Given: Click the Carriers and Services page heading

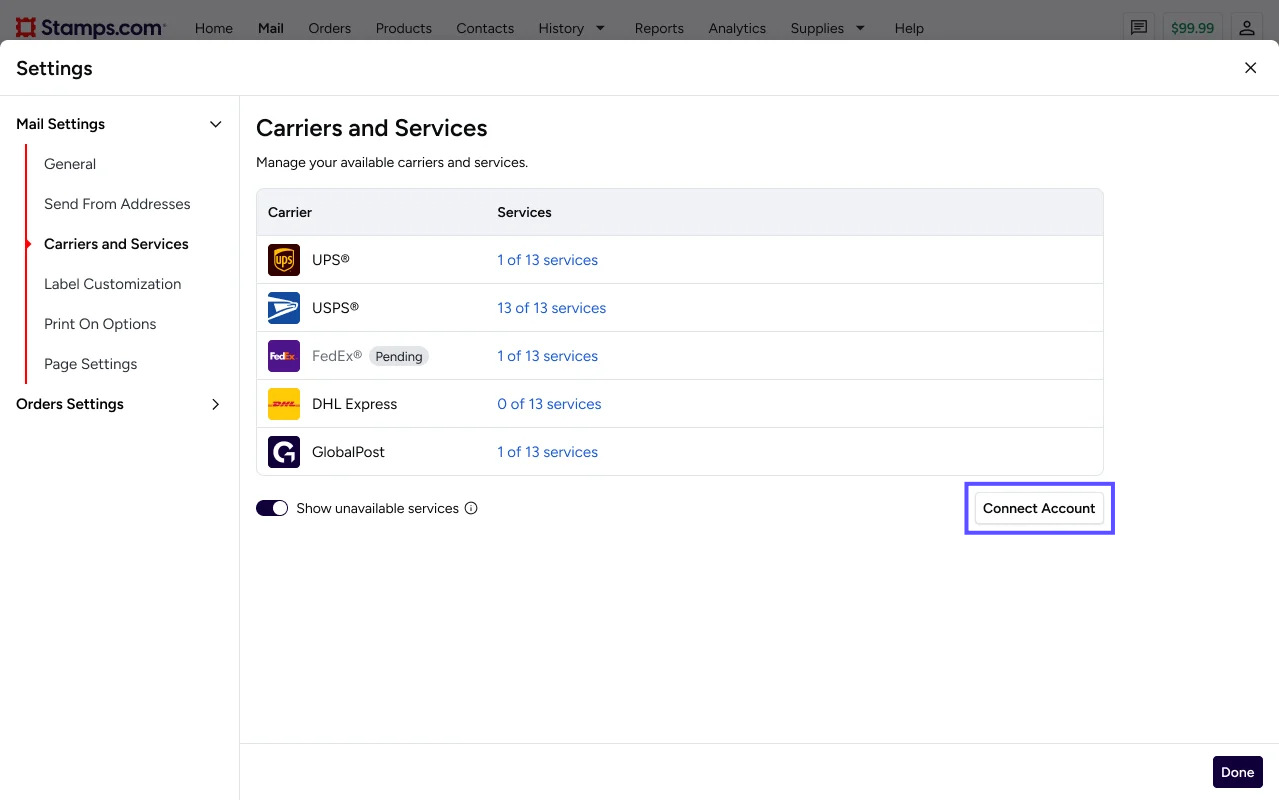Looking at the screenshot, I should [371, 128].
